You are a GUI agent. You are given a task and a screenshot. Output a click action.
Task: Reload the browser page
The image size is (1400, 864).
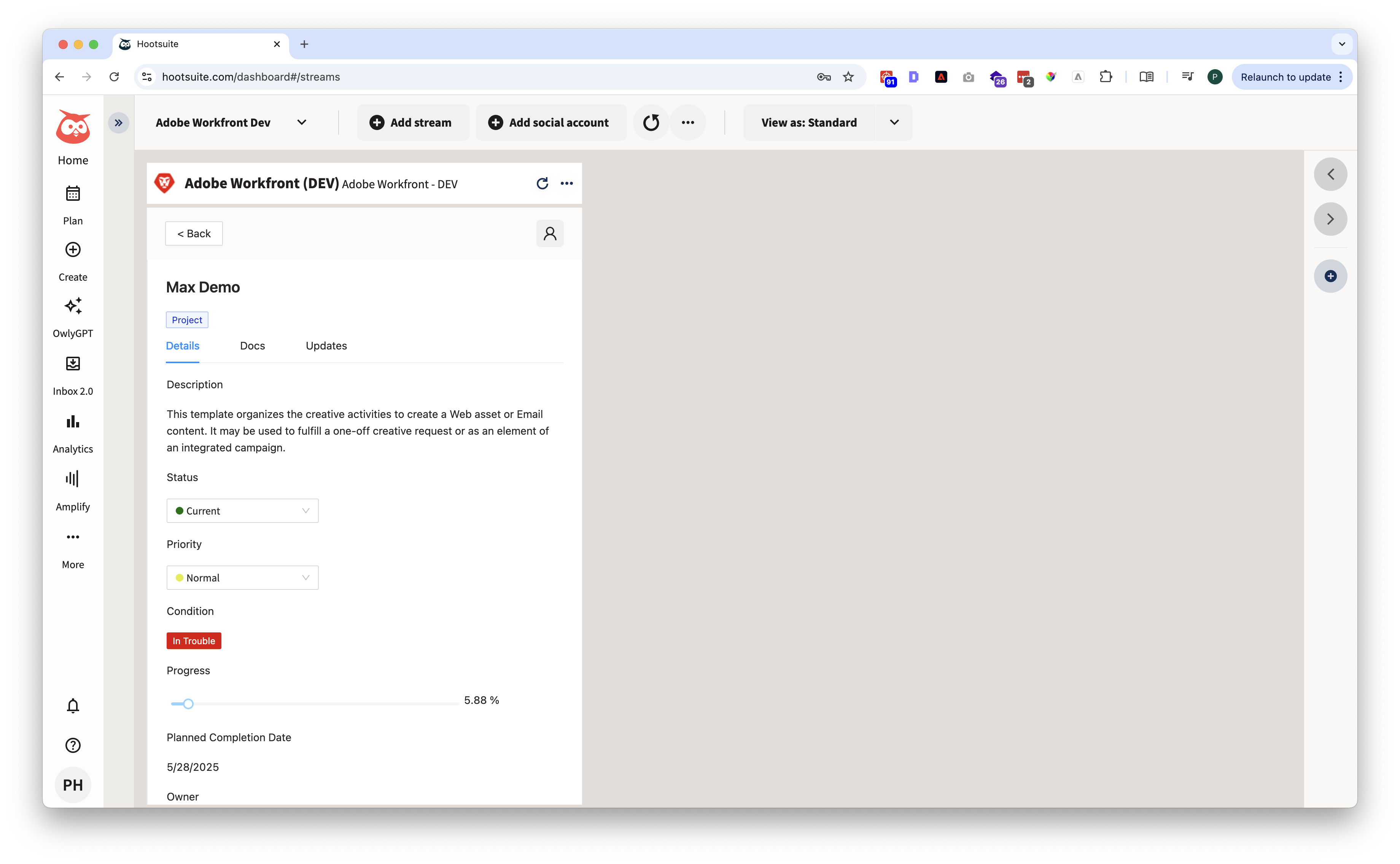(115, 77)
